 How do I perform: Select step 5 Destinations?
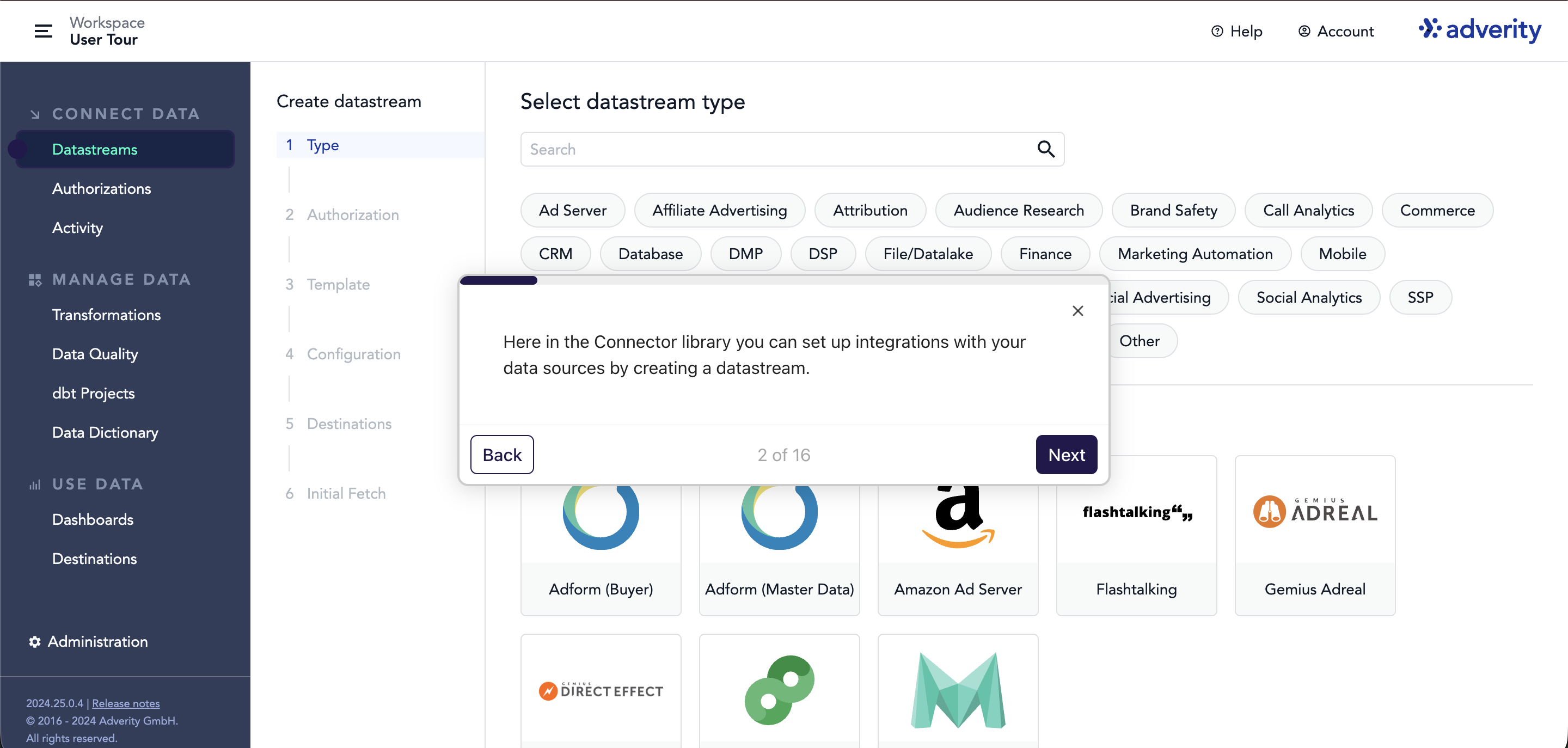(339, 424)
